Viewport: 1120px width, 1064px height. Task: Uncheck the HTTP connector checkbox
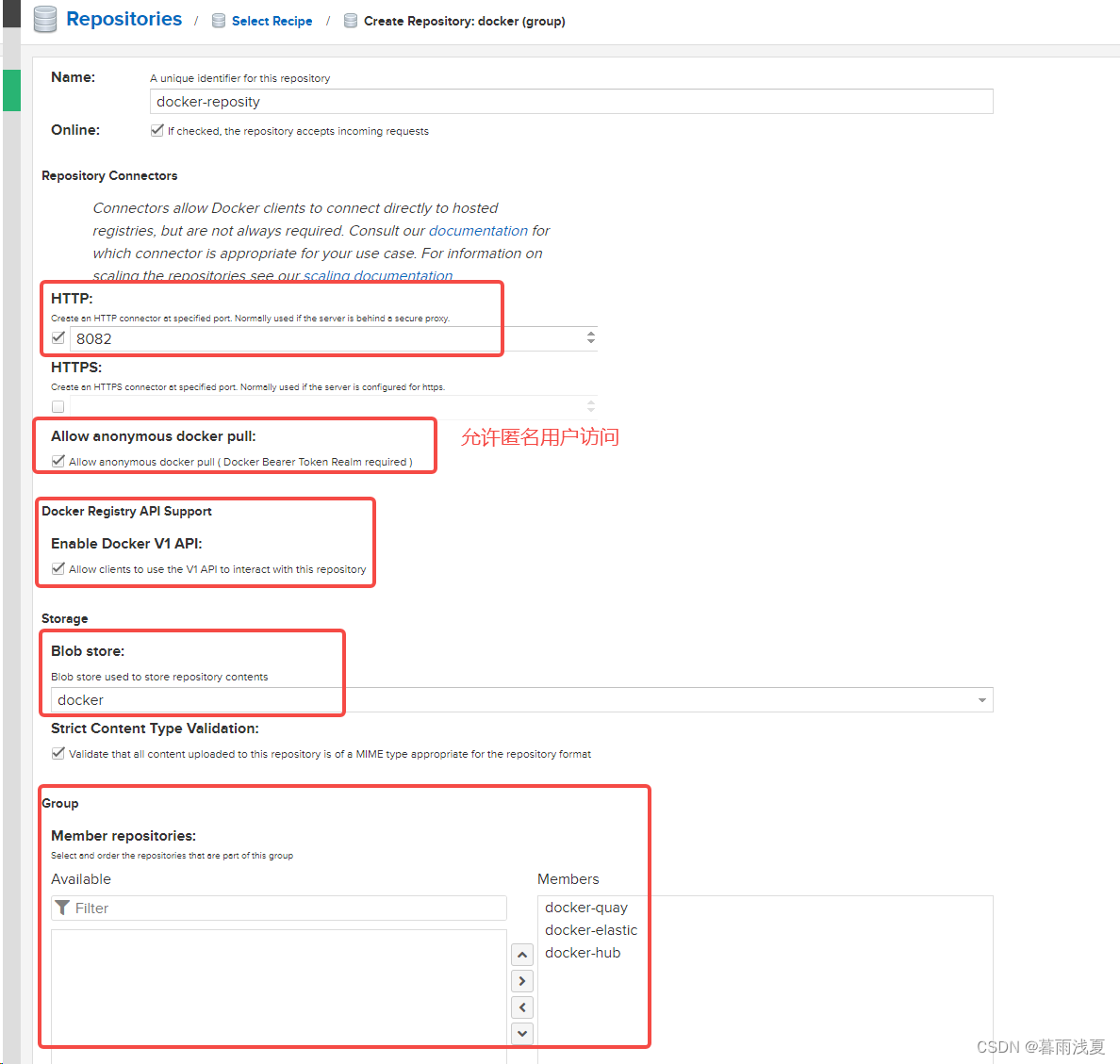[58, 337]
